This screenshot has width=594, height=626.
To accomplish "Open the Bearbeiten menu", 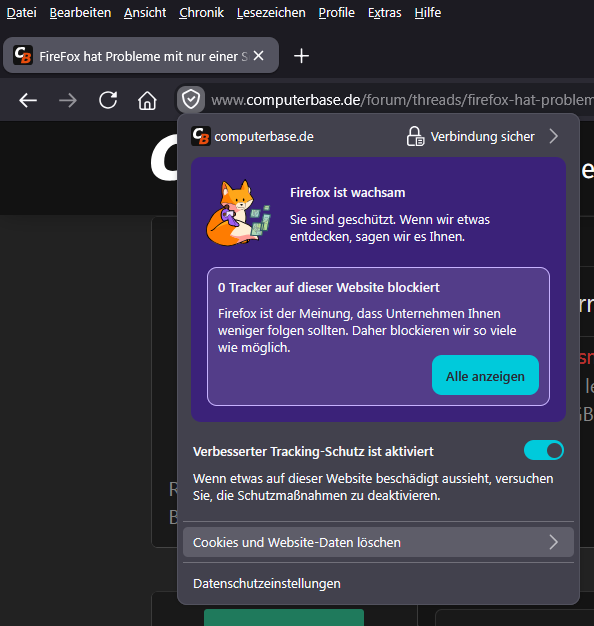I will click(x=80, y=13).
